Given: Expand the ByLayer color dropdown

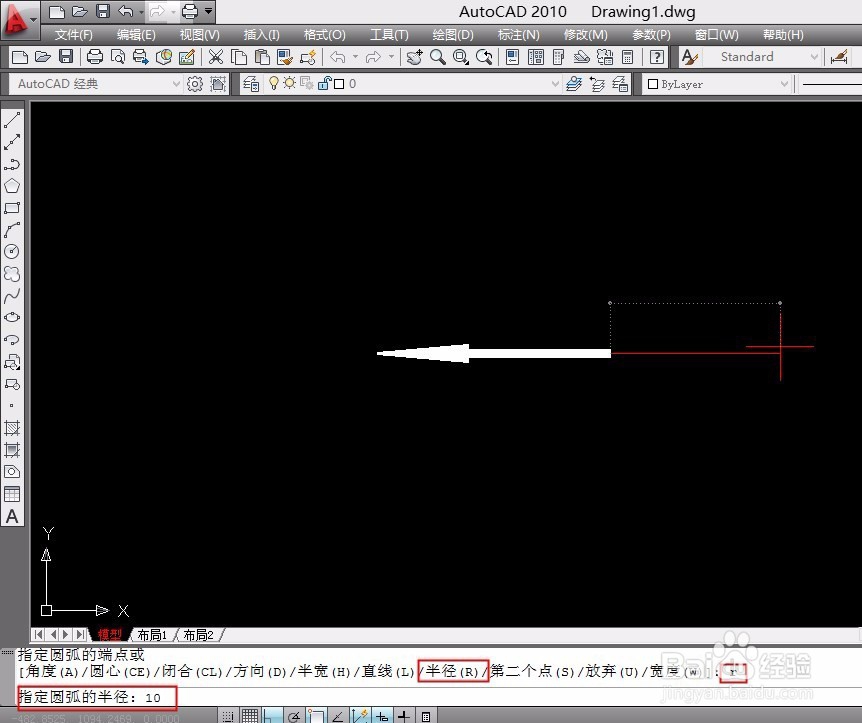Looking at the screenshot, I should click(x=784, y=84).
